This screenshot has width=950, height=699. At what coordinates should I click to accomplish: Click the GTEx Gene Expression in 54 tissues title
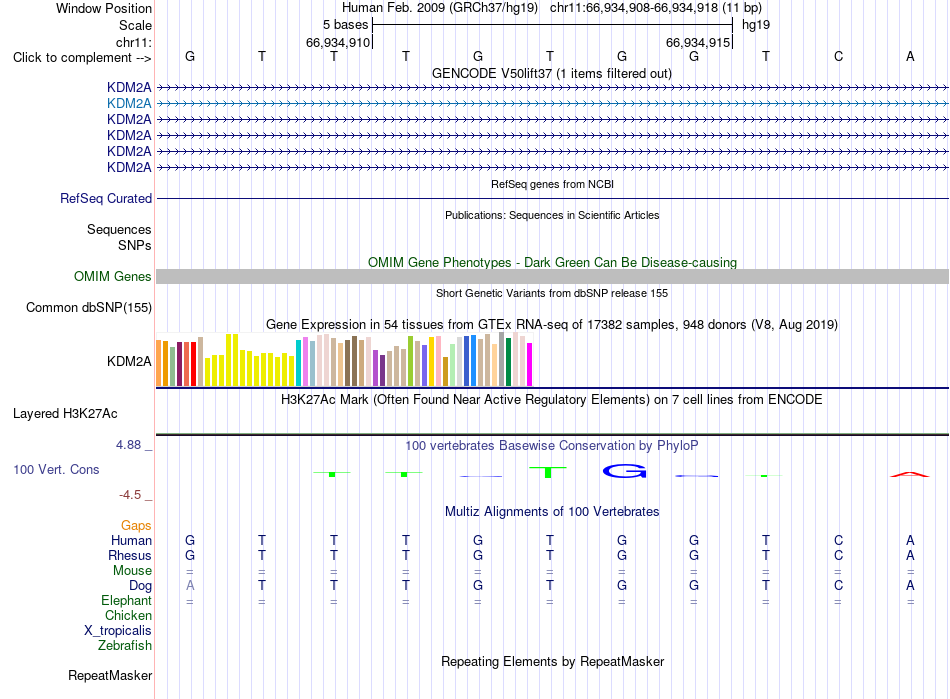click(x=552, y=325)
